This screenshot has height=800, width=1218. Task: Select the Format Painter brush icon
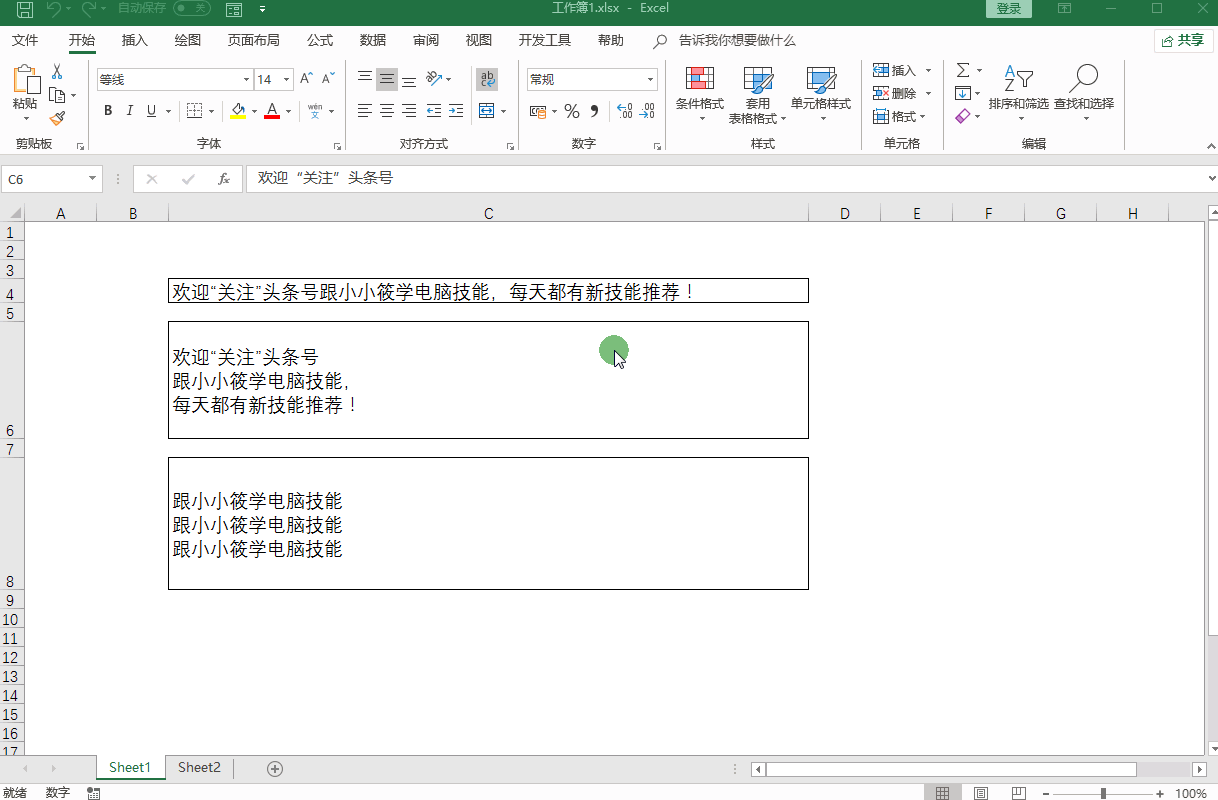coord(57,118)
